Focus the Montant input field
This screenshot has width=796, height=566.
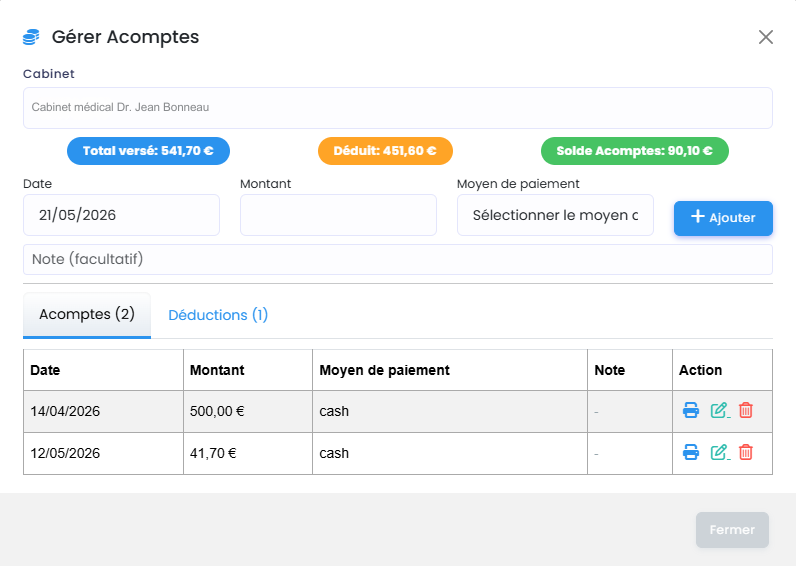338,215
